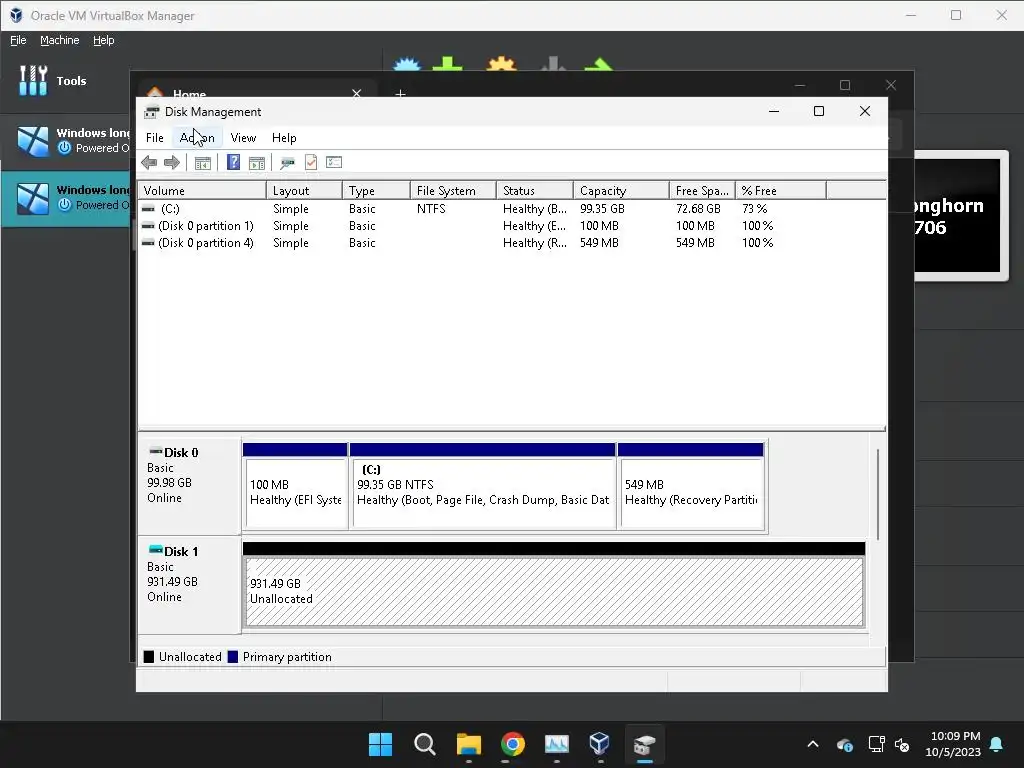Image resolution: width=1024 pixels, height=768 pixels.
Task: Open Disk Management File menu
Action: click(155, 138)
